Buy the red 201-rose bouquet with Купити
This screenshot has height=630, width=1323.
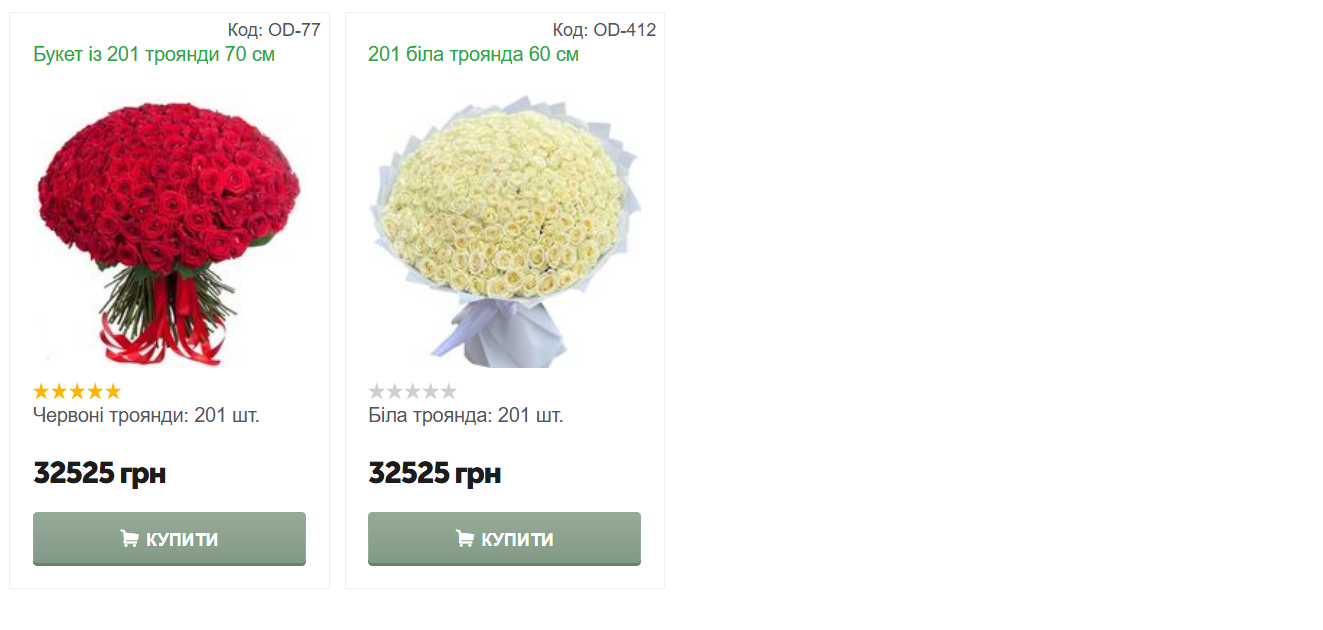coord(169,539)
